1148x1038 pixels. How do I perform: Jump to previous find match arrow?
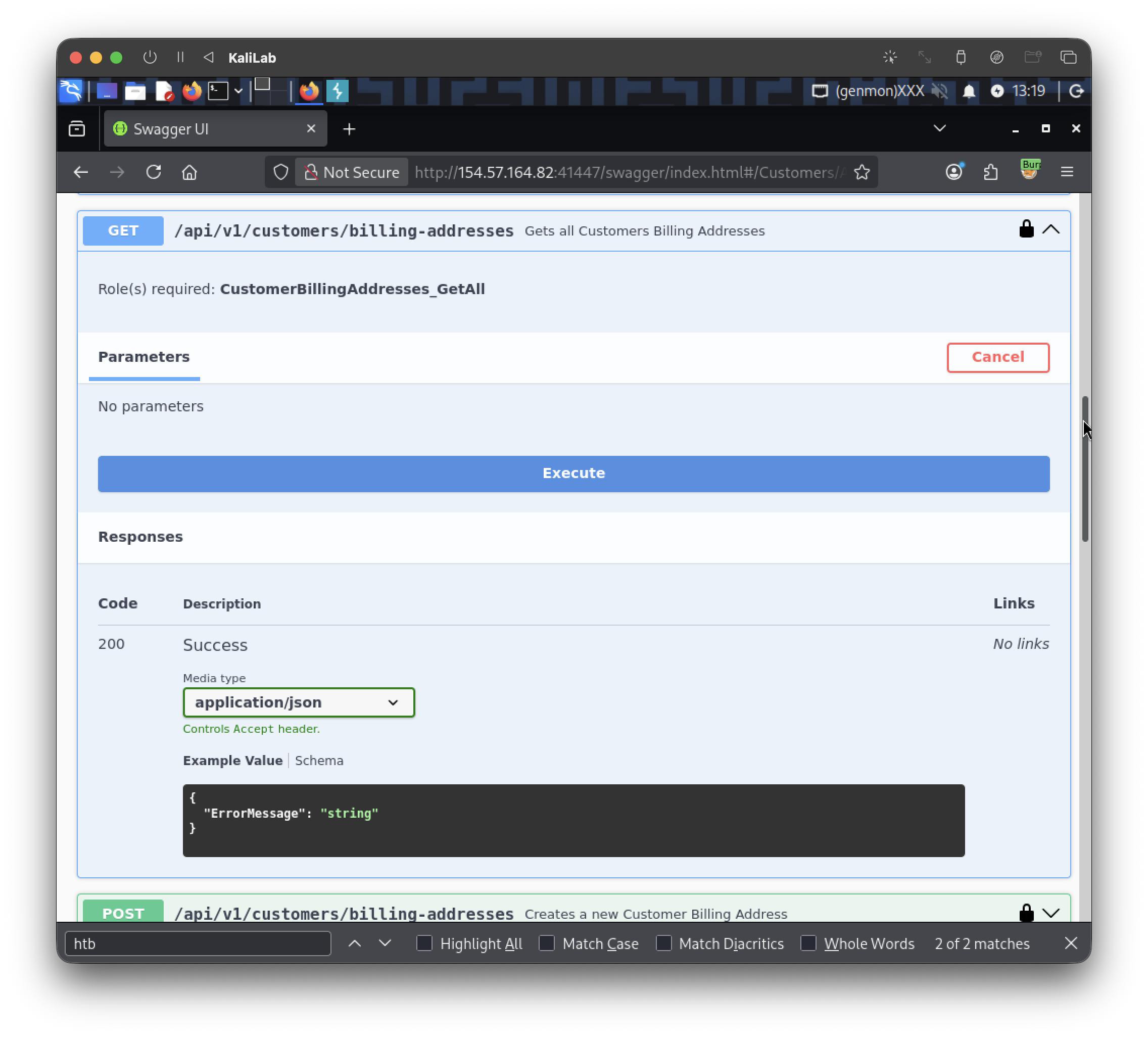tap(355, 943)
